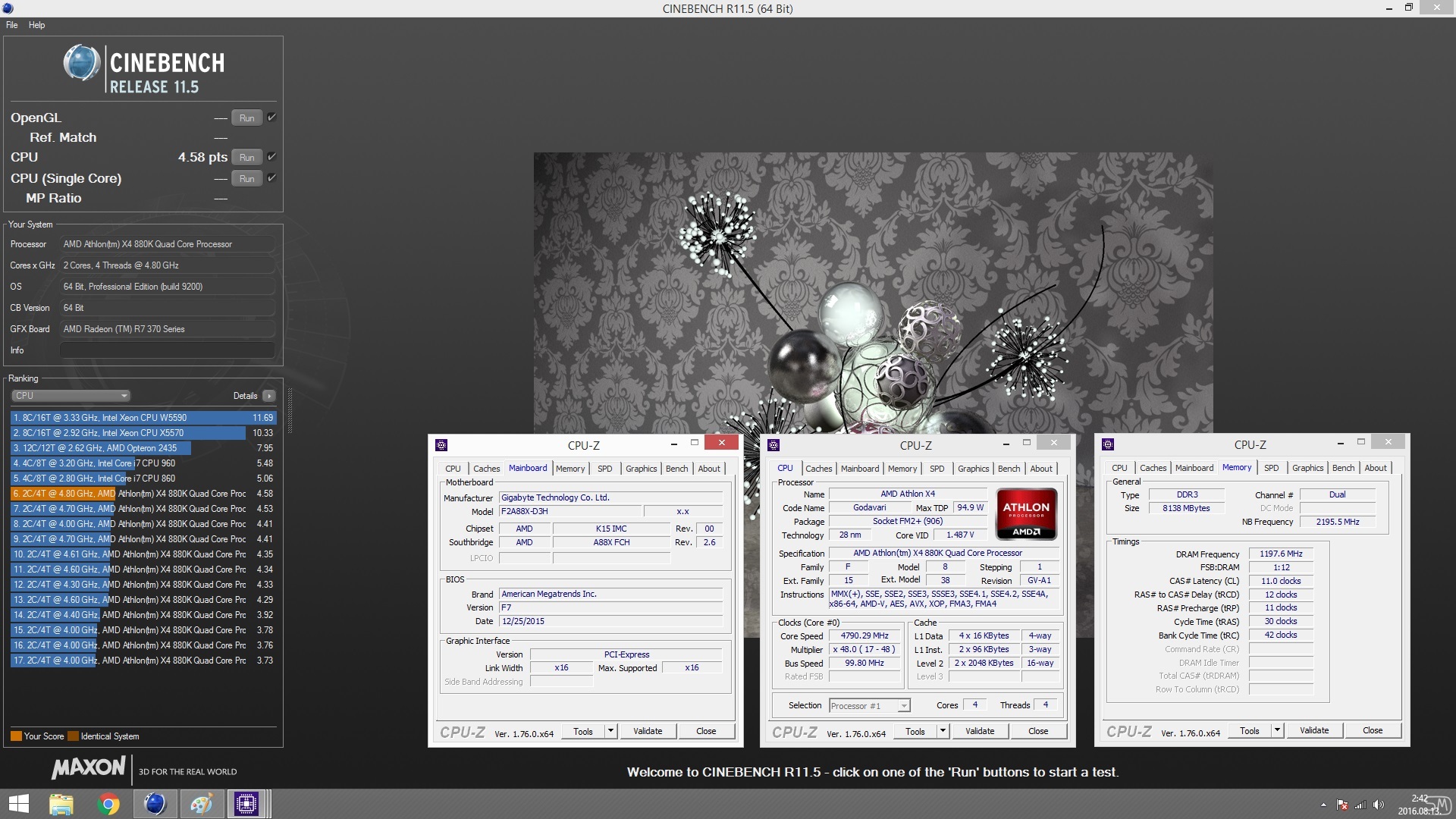
Task: Open the File menu
Action: (12, 25)
